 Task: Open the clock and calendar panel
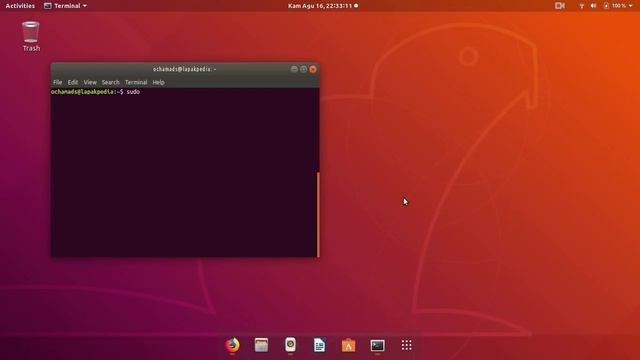323,6
